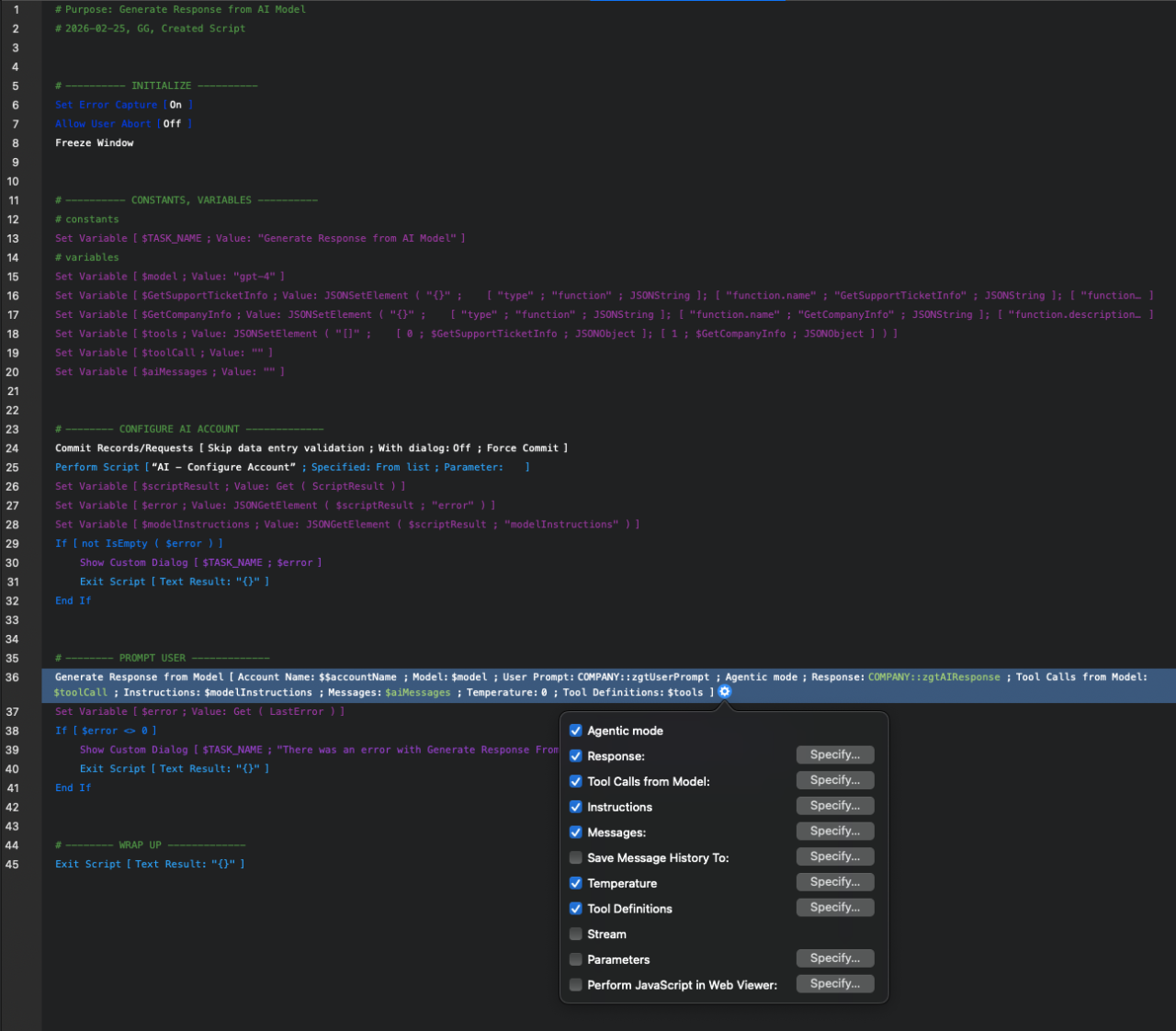Select the Set Variable $aiMessages step
This screenshot has height=1031, width=1176.
tap(170, 372)
